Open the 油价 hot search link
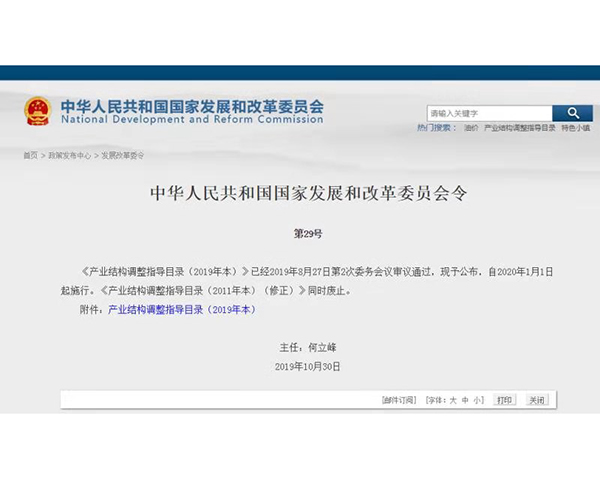Screen dimensions: 600x479 point(471,128)
